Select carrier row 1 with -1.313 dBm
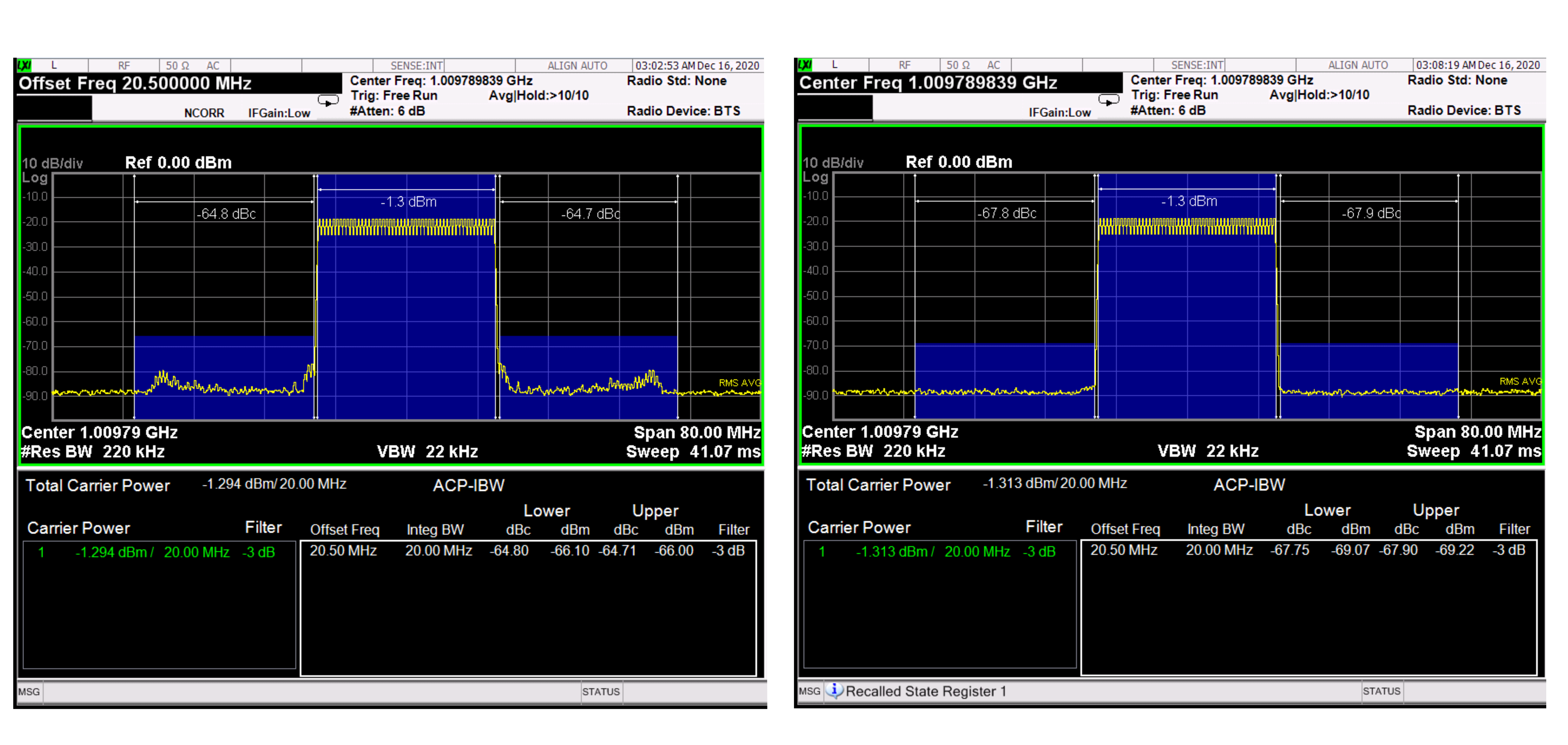1568x745 pixels. pos(939,551)
